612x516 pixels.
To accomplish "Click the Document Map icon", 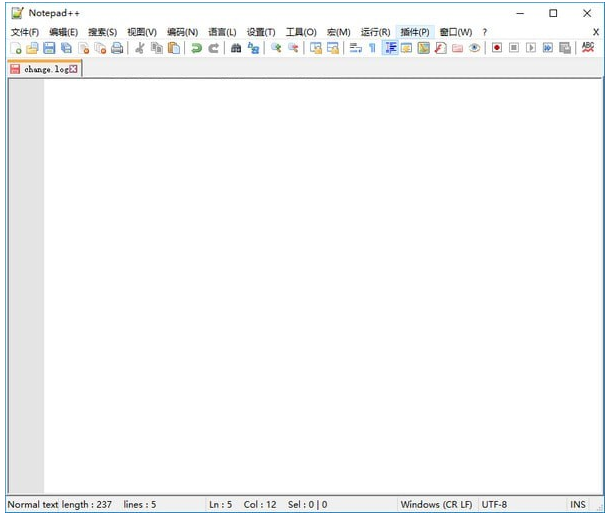I will (x=423, y=48).
